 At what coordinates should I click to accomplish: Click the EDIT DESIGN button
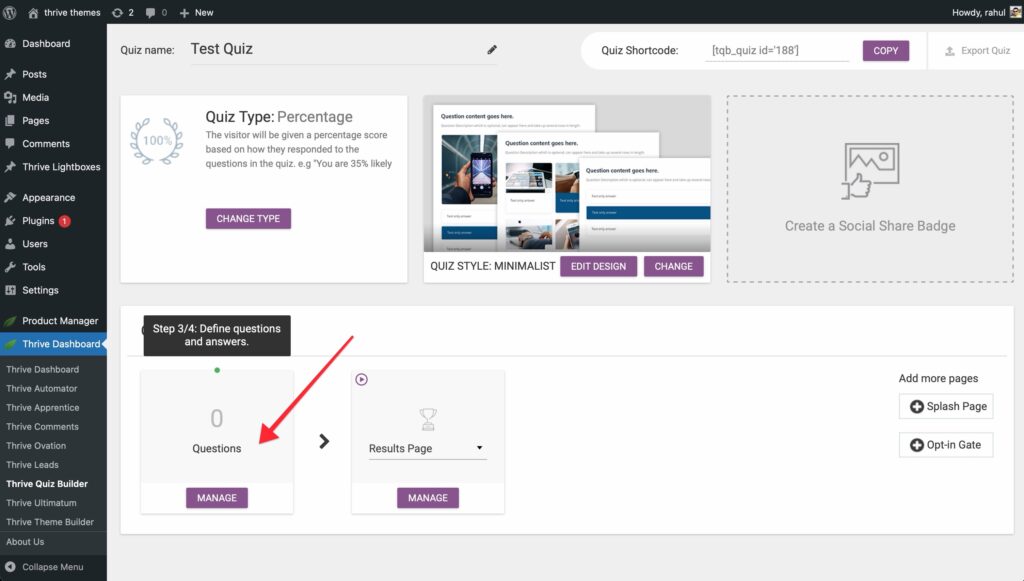[598, 267]
